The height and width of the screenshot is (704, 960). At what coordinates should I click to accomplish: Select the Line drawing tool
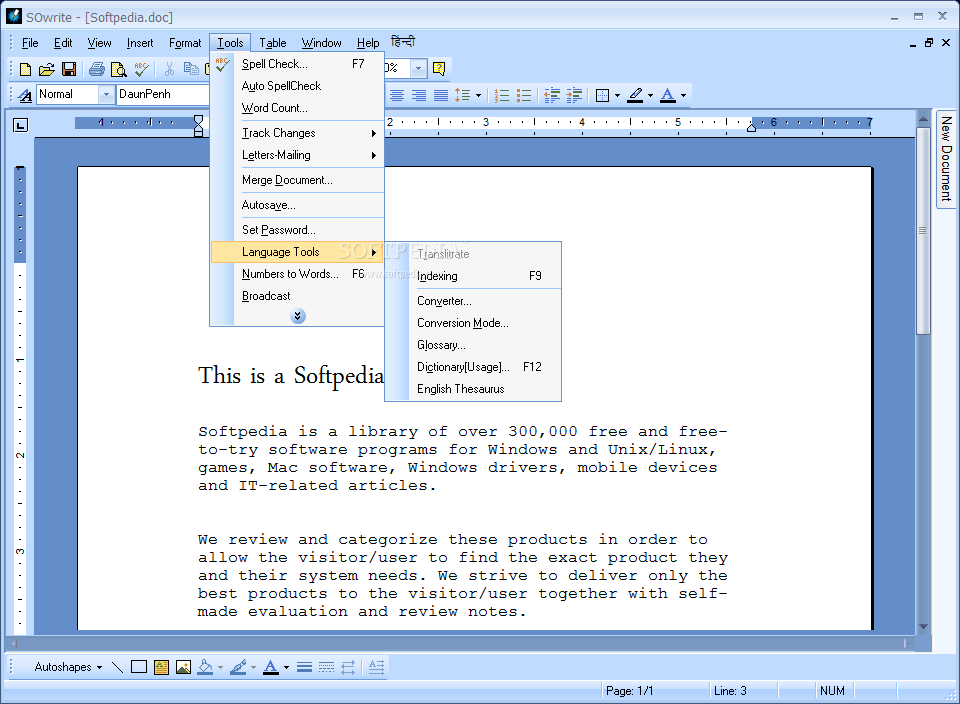coord(118,667)
